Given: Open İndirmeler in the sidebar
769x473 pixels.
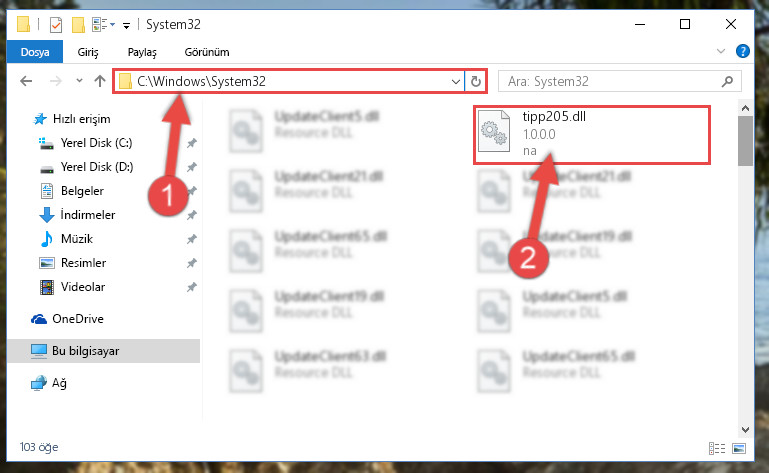Looking at the screenshot, I should tap(88, 215).
